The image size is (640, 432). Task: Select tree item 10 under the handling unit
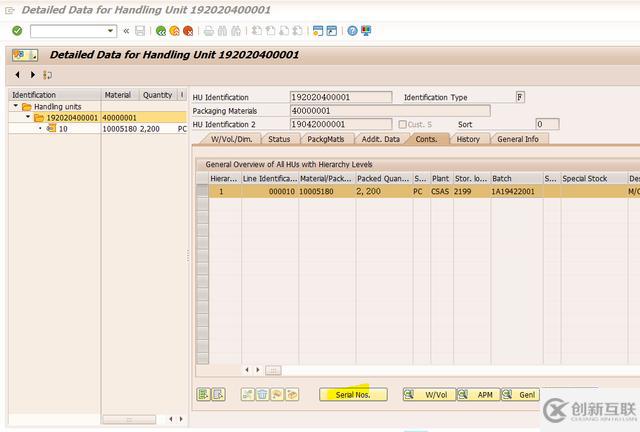[x=63, y=129]
